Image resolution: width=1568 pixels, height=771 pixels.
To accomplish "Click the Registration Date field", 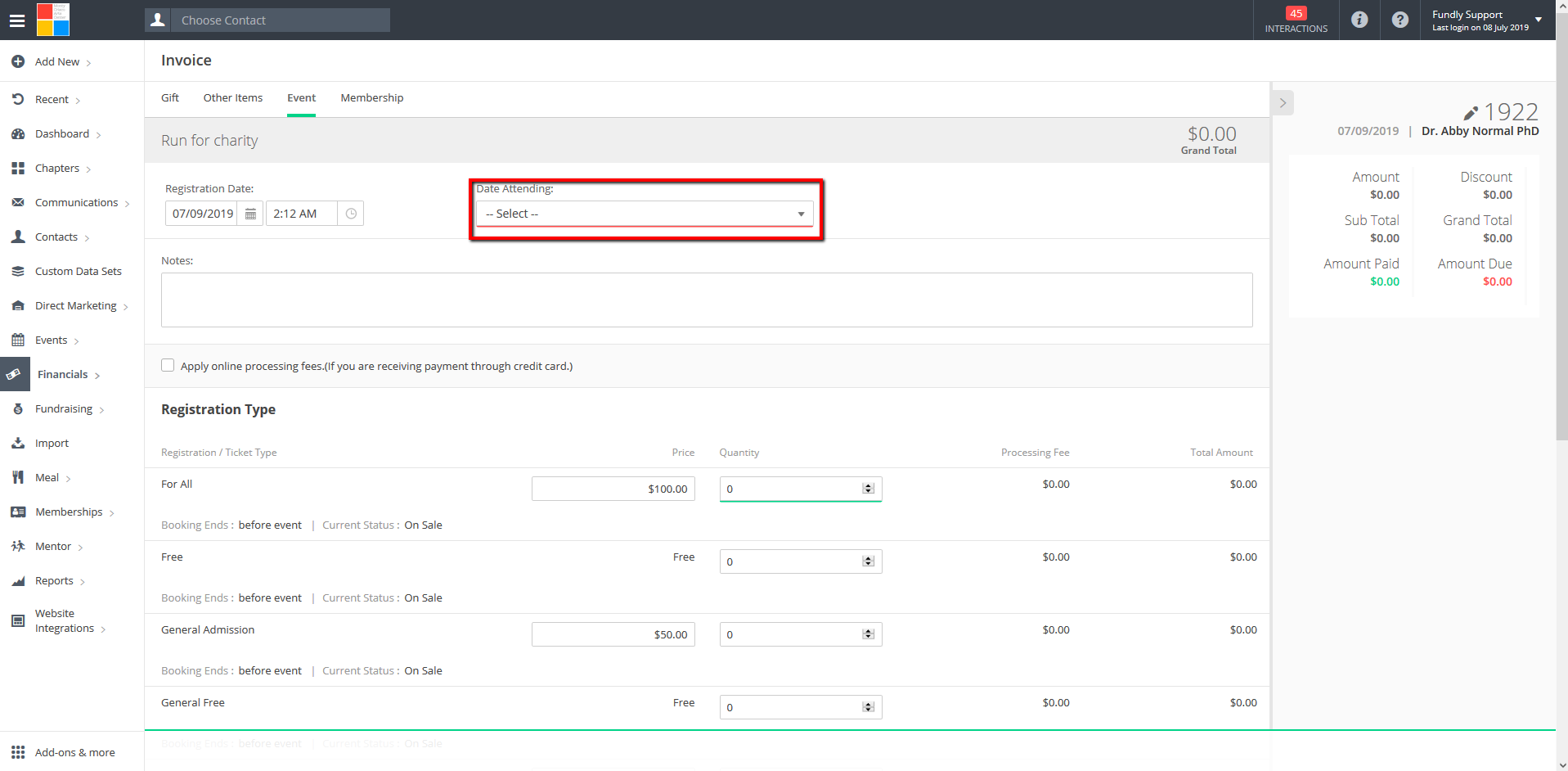I will pyautogui.click(x=202, y=214).
